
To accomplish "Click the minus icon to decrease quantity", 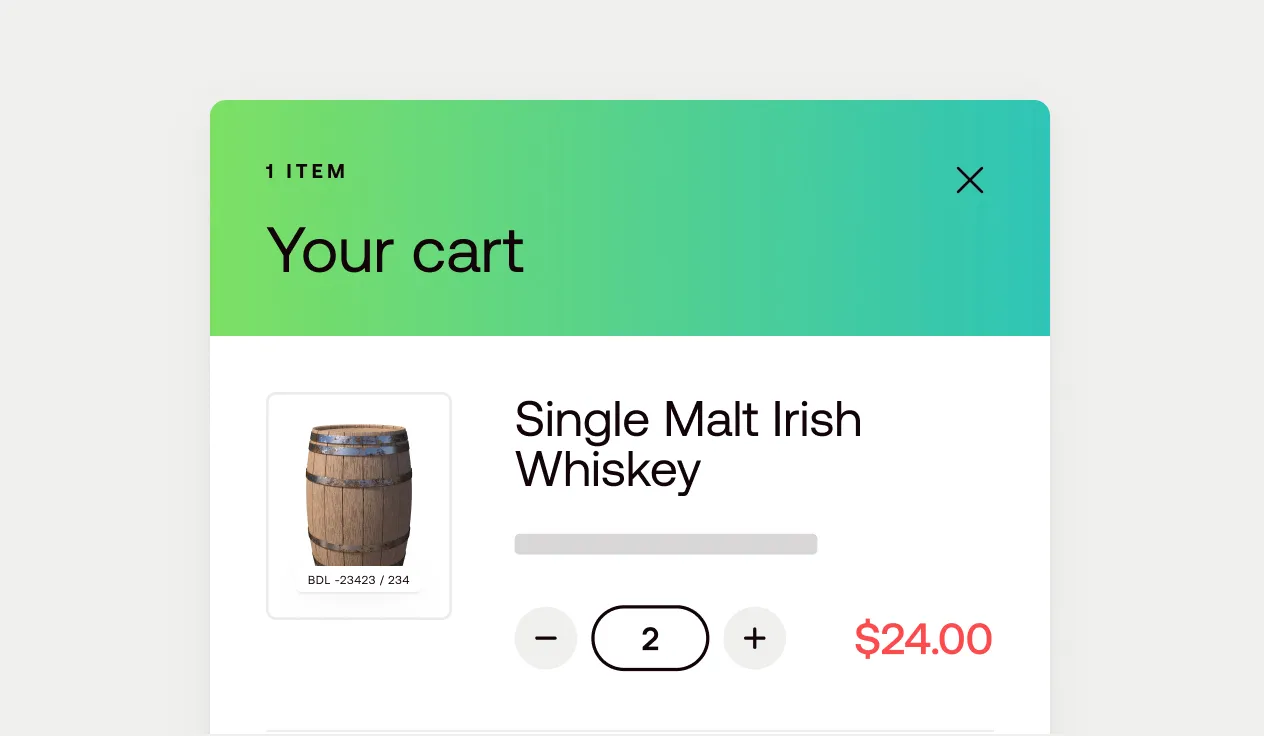I will click(x=546, y=638).
